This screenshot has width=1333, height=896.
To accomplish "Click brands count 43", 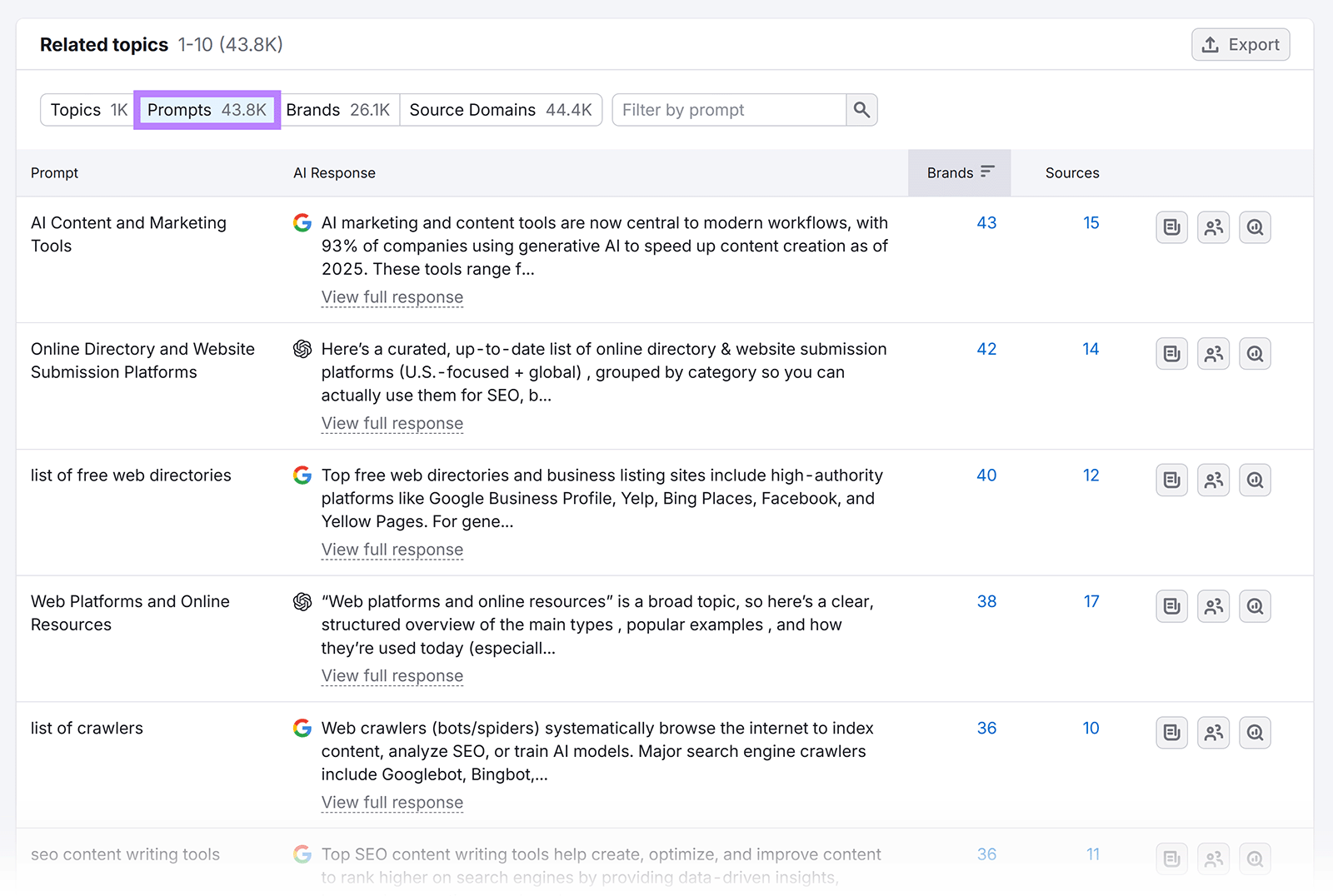I will (x=986, y=223).
